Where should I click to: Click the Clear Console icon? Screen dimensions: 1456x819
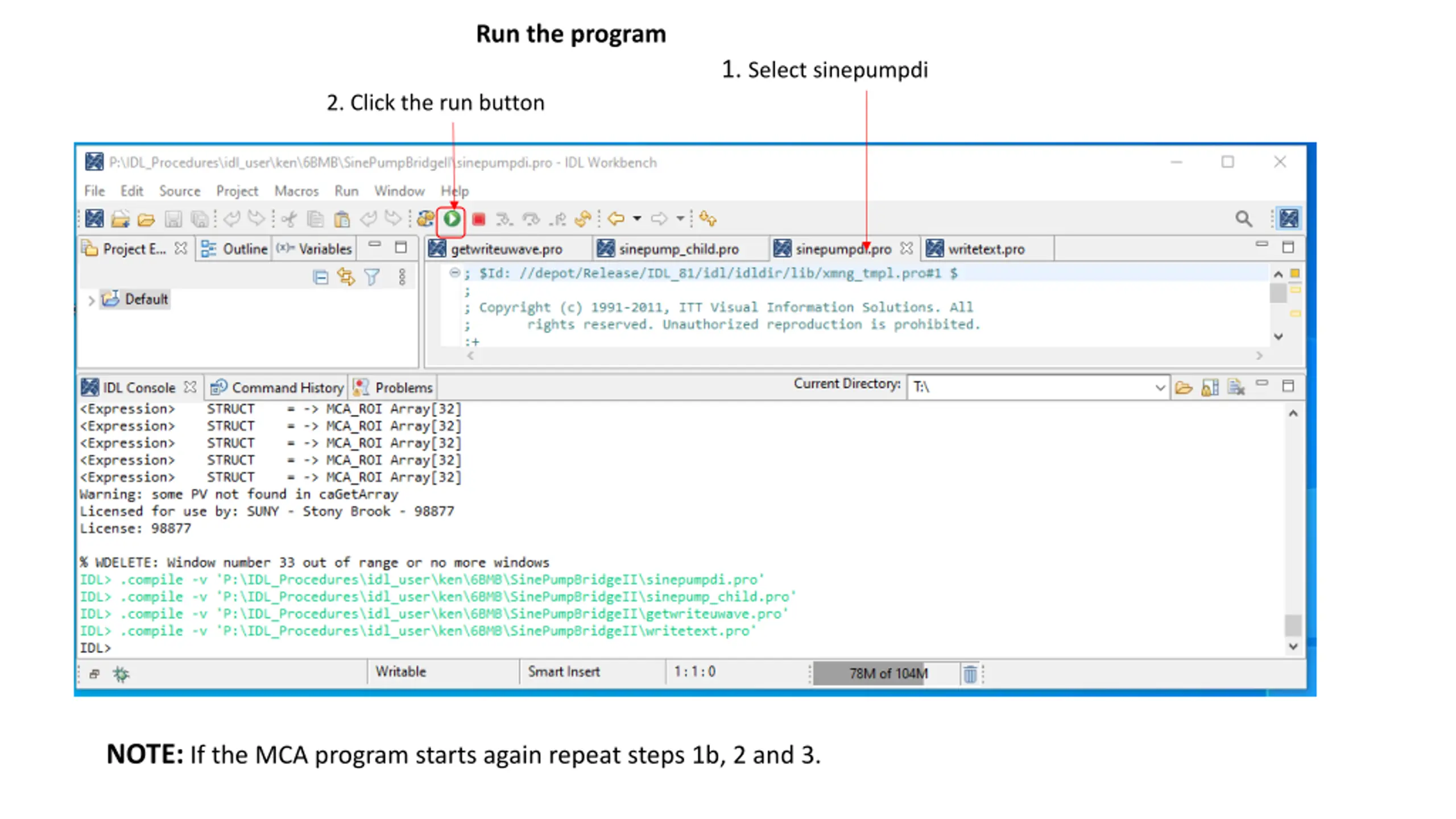[x=1236, y=388]
